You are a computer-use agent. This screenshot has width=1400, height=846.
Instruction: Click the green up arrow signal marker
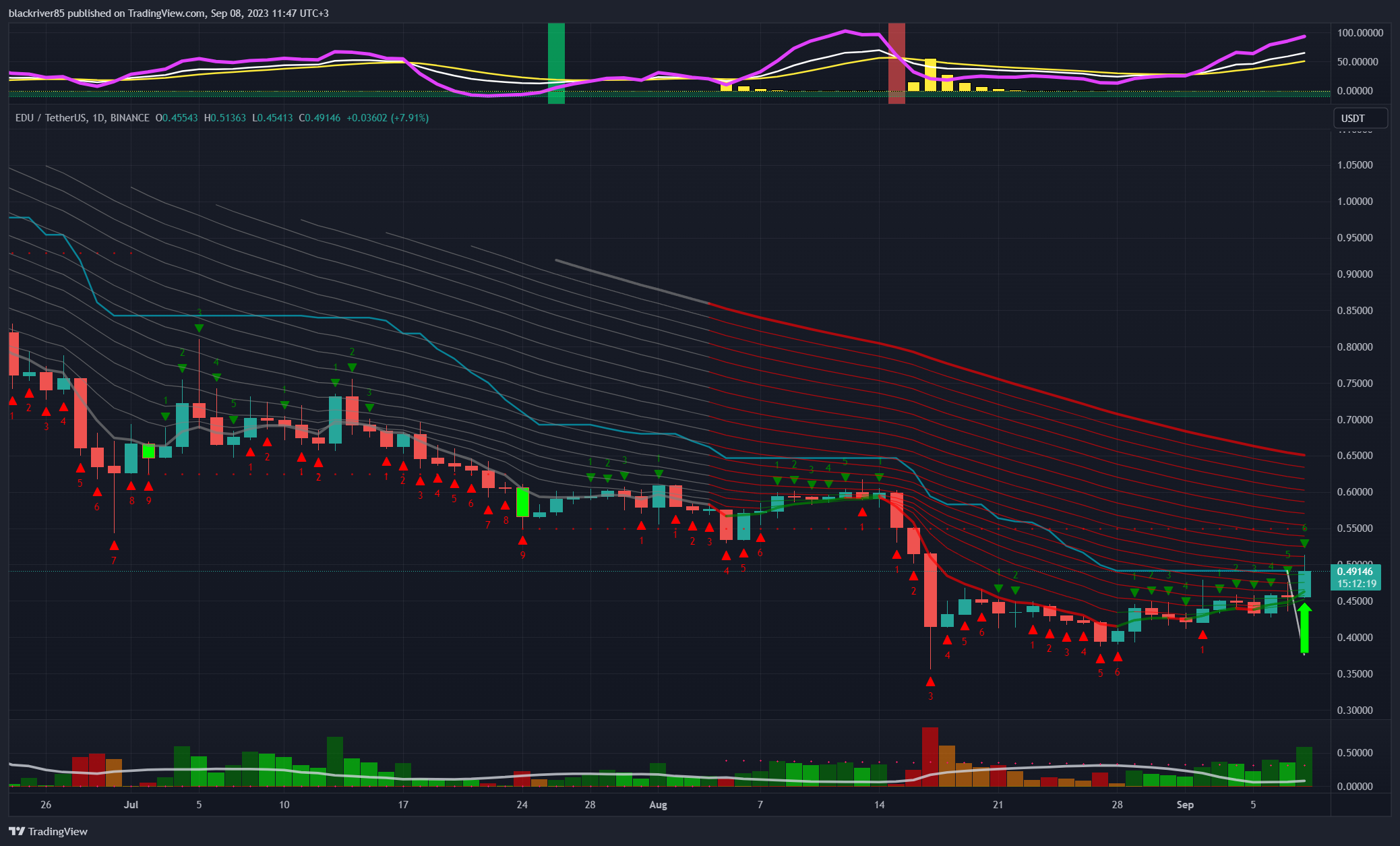[x=1304, y=628]
